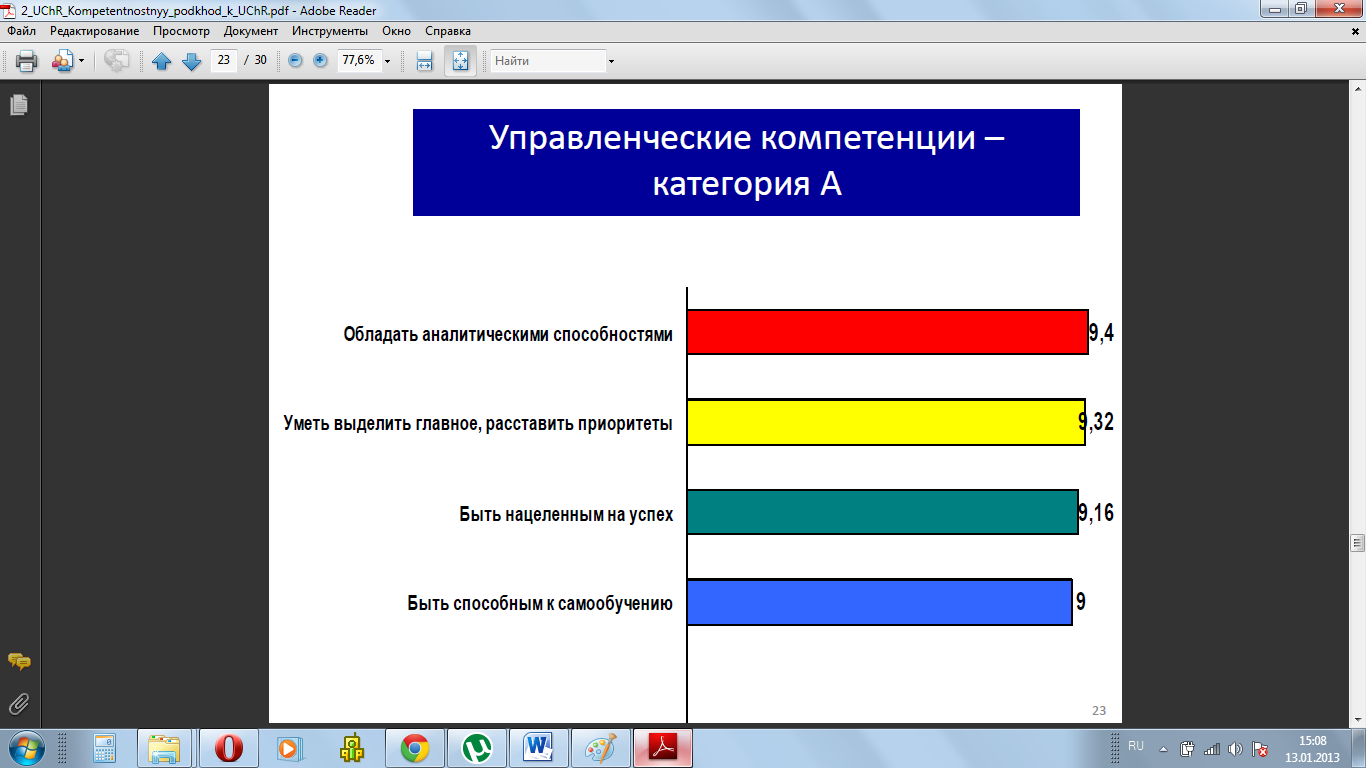1366x768 pixels.
Task: Open Calculator from the taskbar
Action: point(103,748)
